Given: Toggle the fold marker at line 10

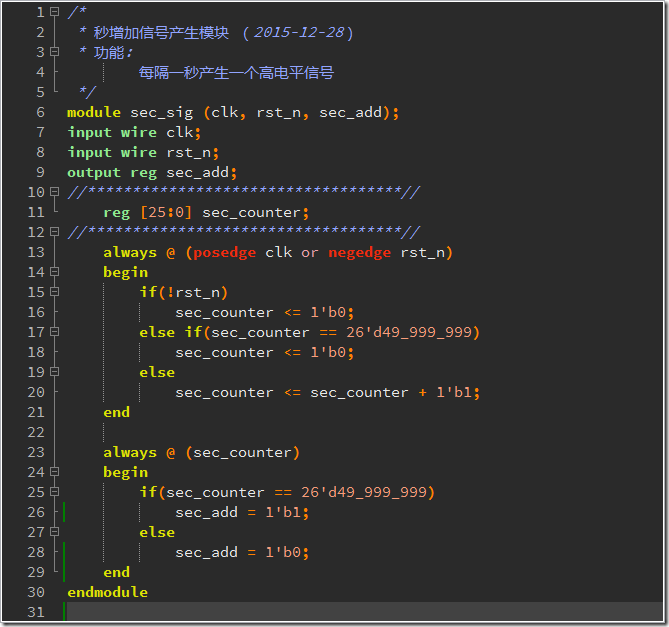Looking at the screenshot, I should (54, 192).
